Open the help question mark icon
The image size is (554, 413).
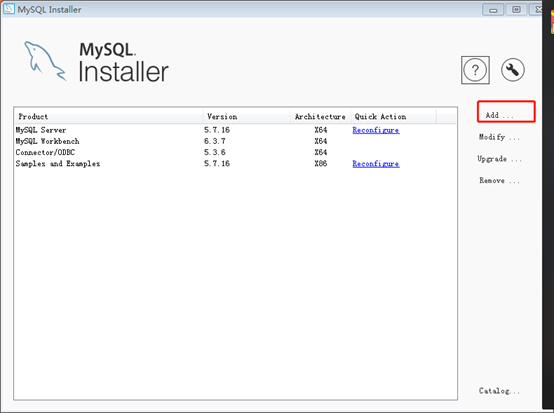[x=475, y=70]
